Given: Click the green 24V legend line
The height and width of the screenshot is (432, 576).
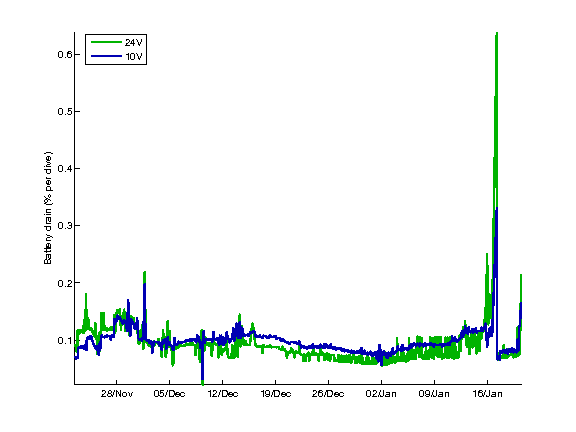Looking at the screenshot, I should tap(106, 42).
